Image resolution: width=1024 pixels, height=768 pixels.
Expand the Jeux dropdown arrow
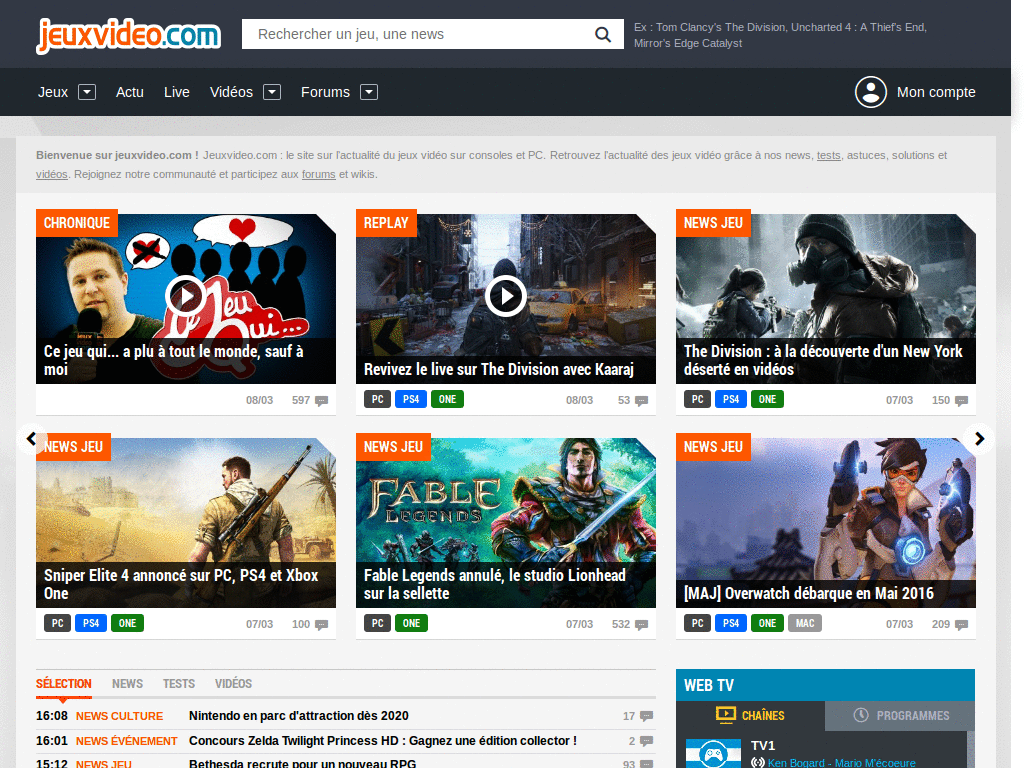87,92
